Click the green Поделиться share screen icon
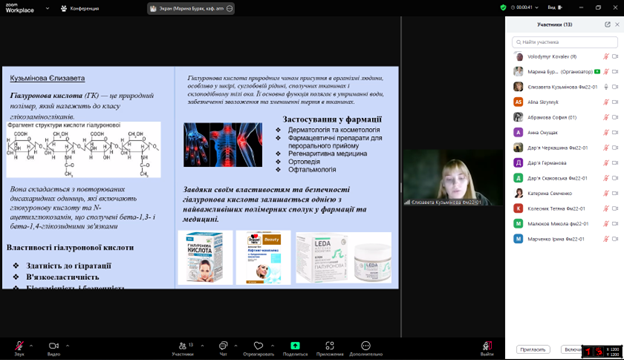624x360 pixels. (295, 346)
